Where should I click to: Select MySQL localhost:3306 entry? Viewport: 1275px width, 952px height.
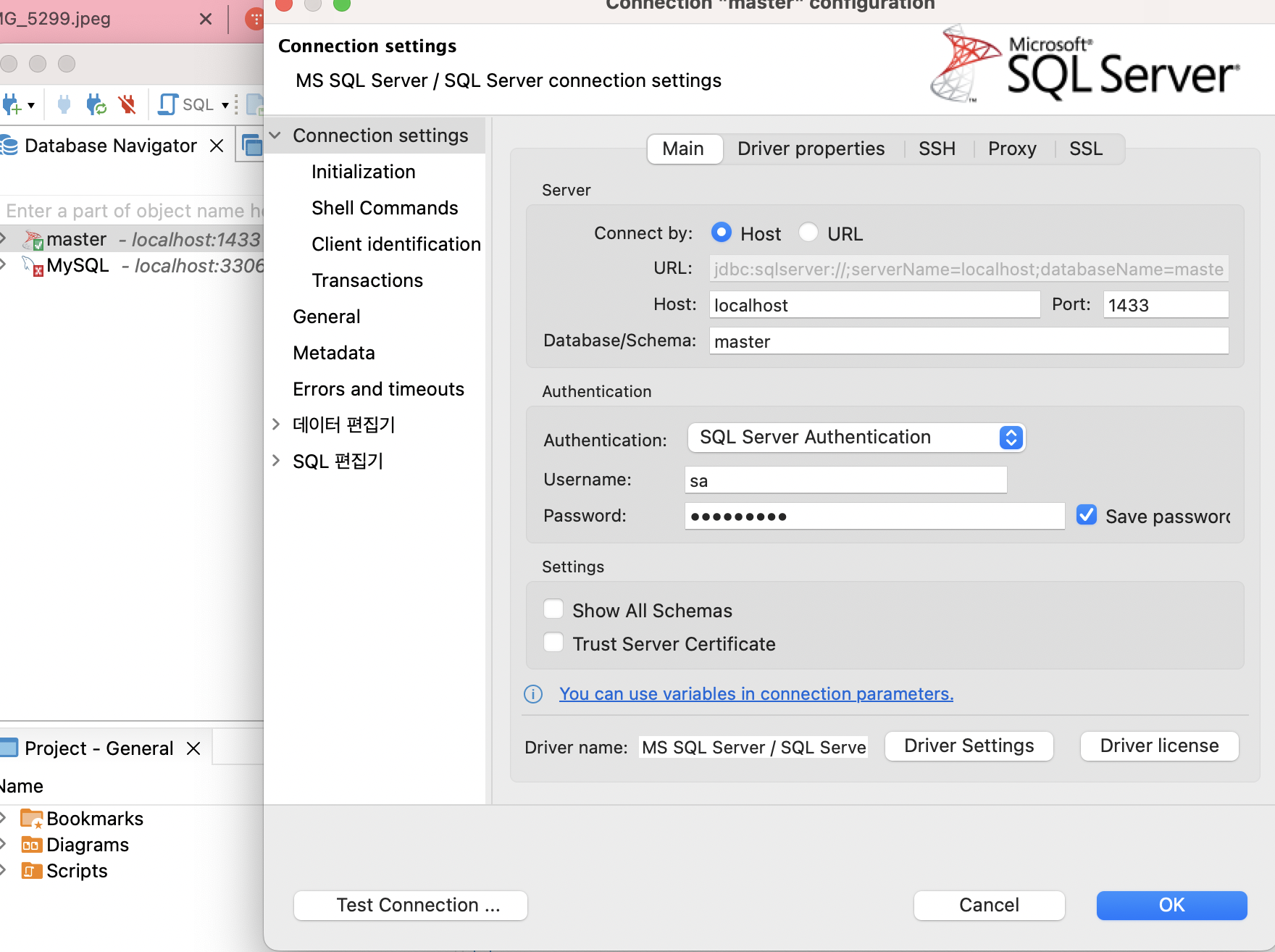point(132,266)
